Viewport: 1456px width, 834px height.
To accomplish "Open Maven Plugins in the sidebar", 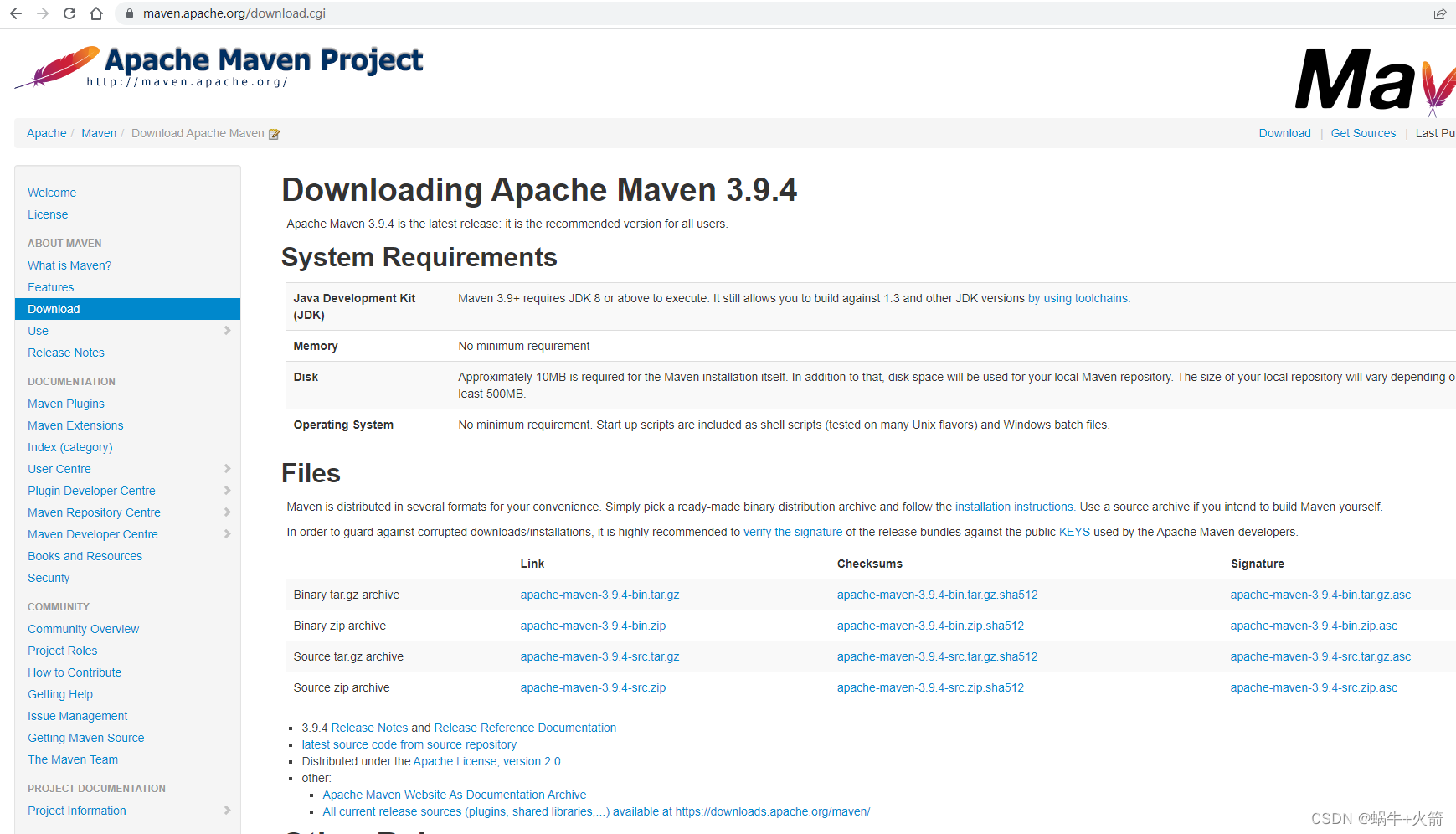I will pos(66,404).
